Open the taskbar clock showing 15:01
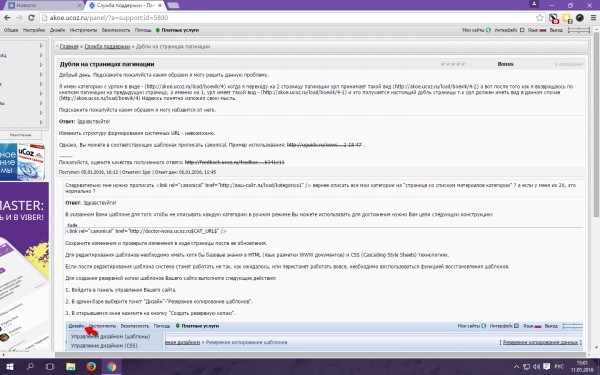This screenshot has width=600, height=375. tap(582, 367)
